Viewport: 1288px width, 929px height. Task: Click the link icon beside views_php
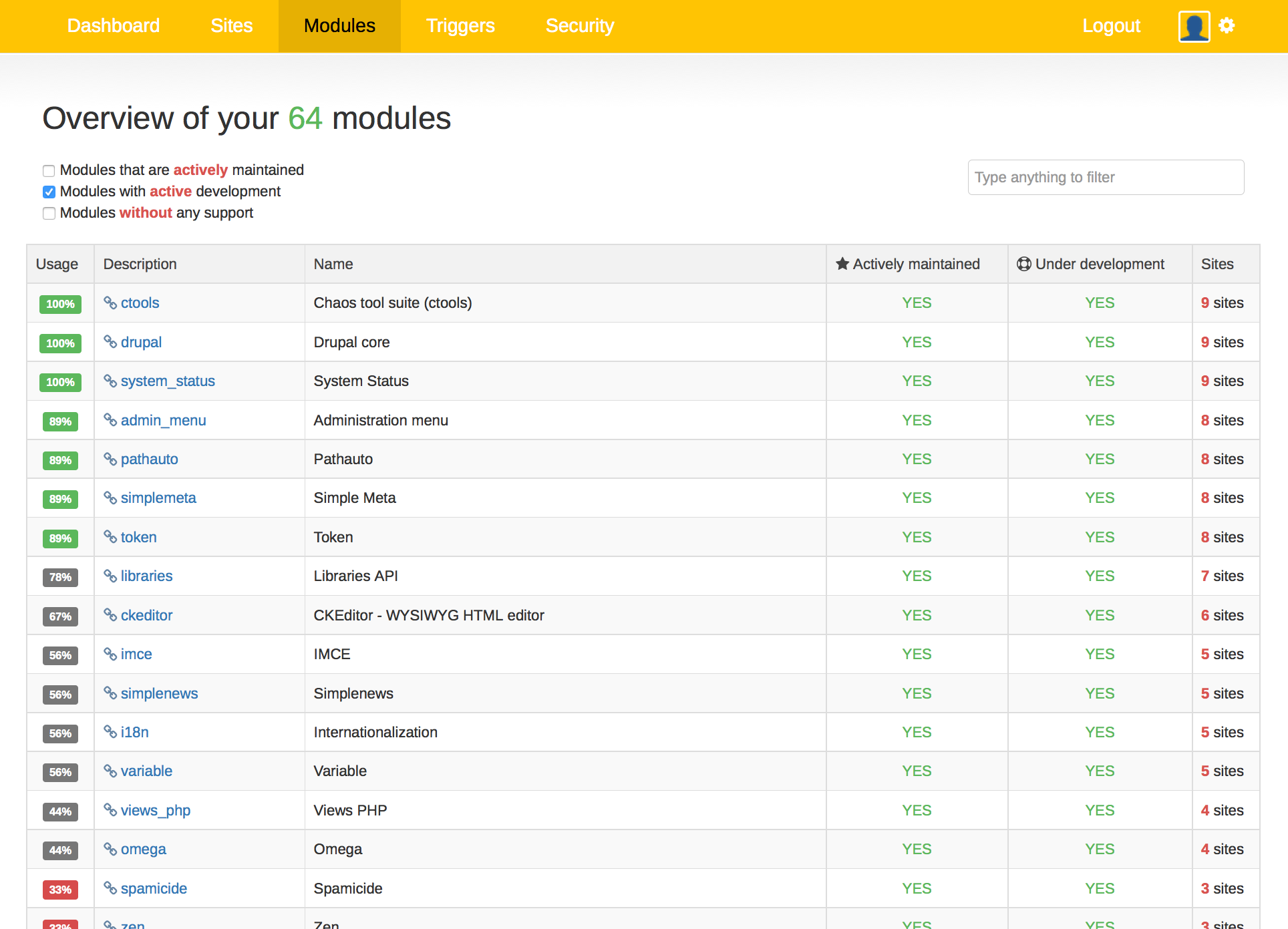pos(110,809)
